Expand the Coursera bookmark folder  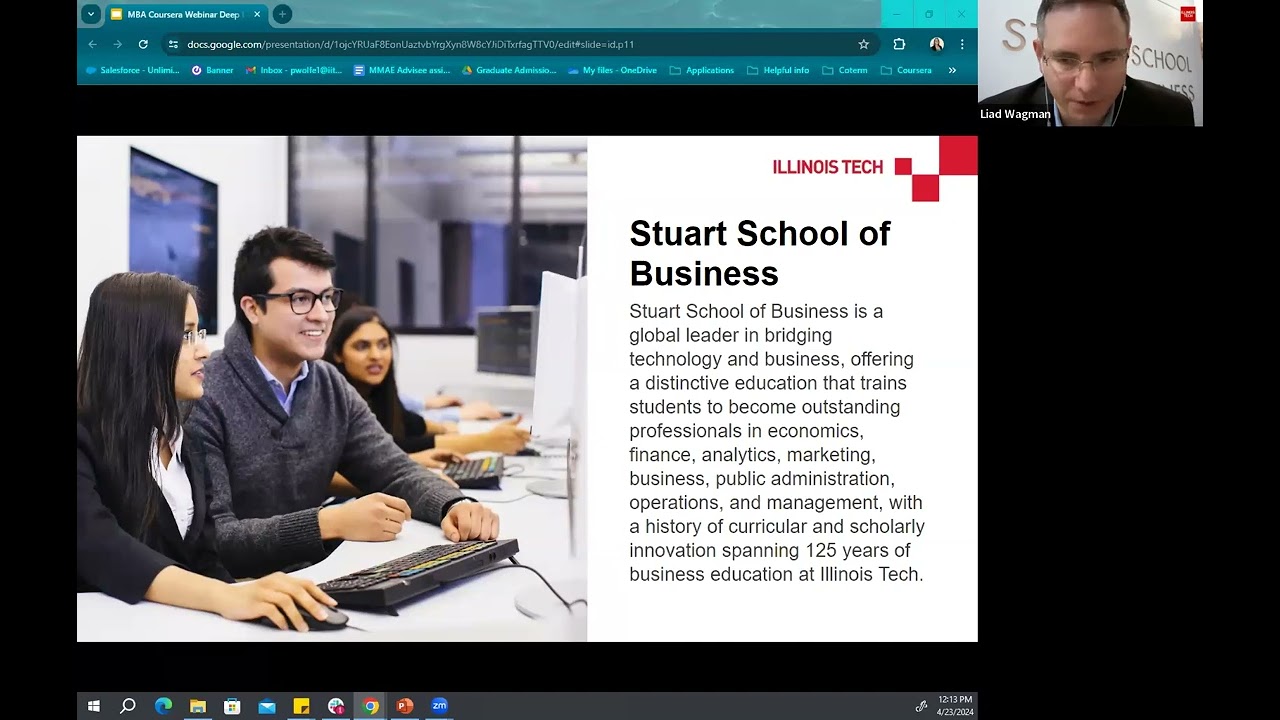click(906, 70)
